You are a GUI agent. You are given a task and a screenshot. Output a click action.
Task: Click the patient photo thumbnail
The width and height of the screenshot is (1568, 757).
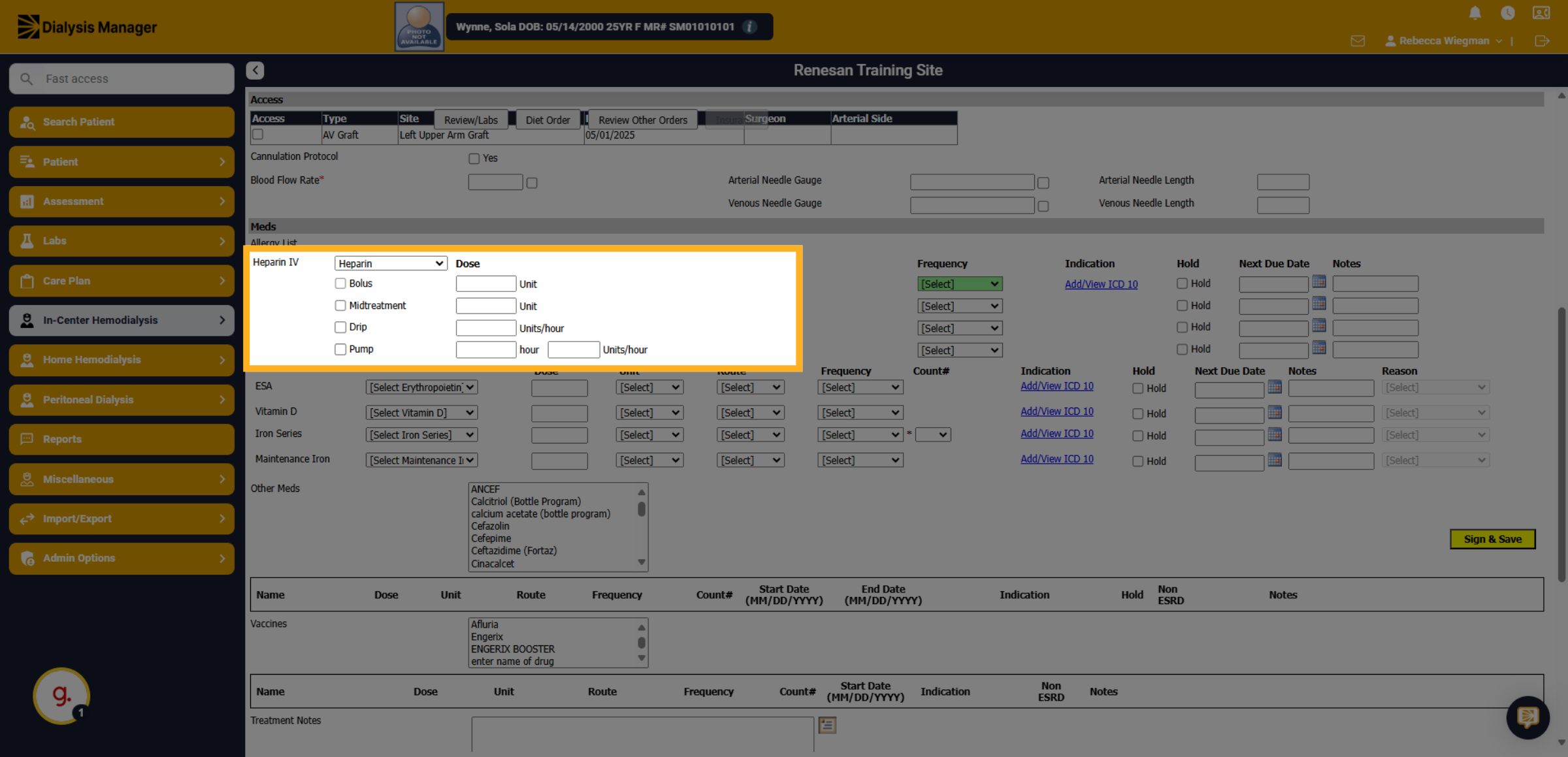(419, 27)
